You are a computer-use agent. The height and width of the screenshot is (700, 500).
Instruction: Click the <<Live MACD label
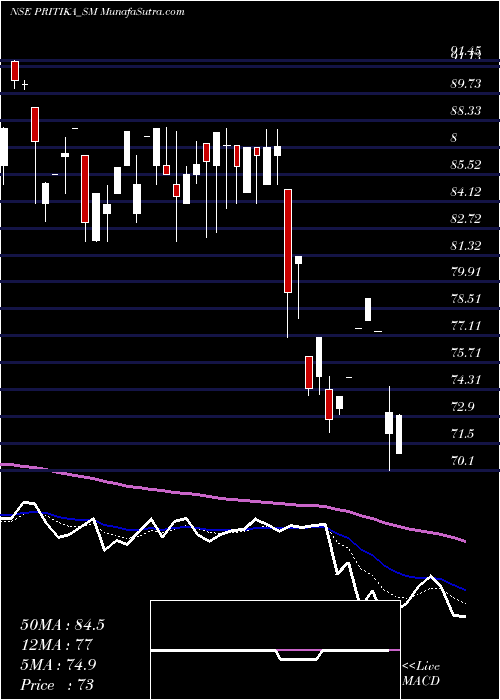[421, 673]
